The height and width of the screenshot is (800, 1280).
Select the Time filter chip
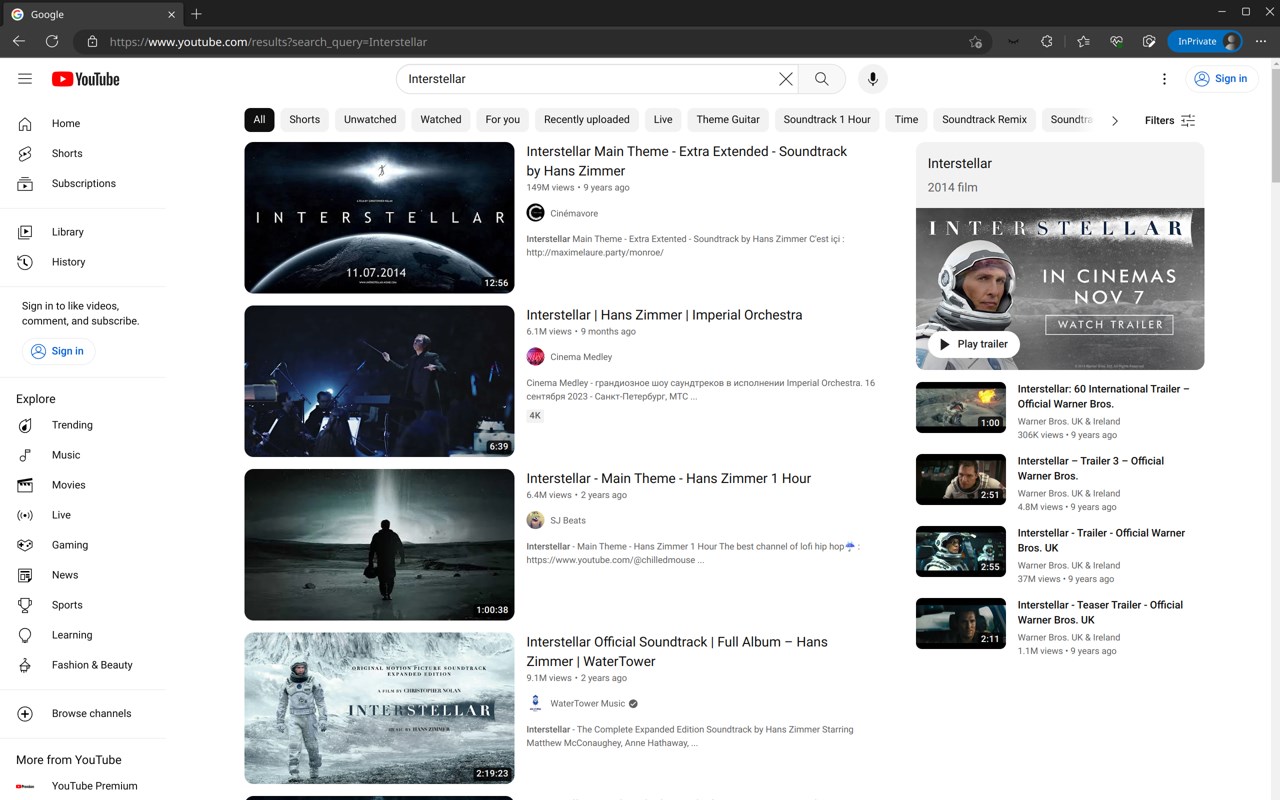[x=907, y=120]
